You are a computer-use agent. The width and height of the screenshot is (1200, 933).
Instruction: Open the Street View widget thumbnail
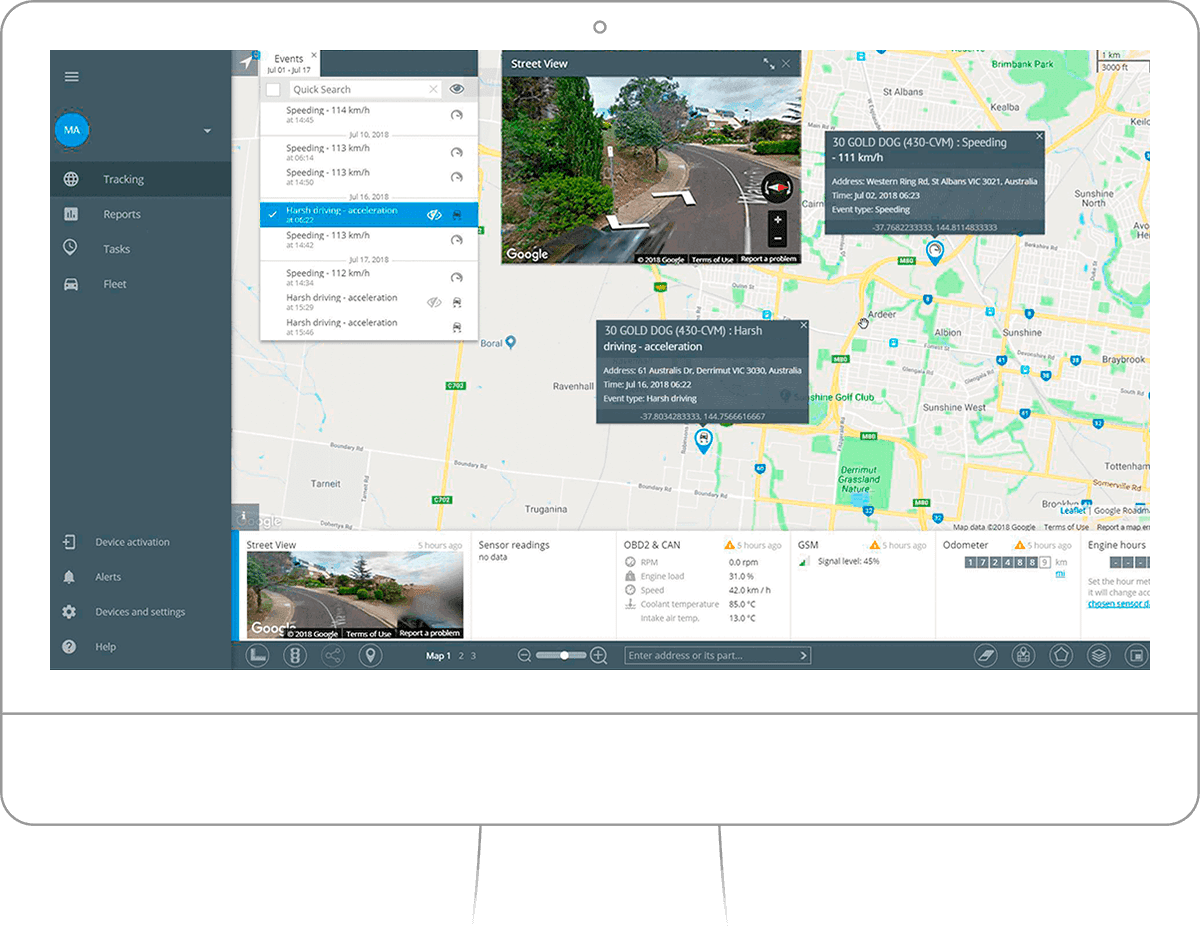(x=355, y=595)
